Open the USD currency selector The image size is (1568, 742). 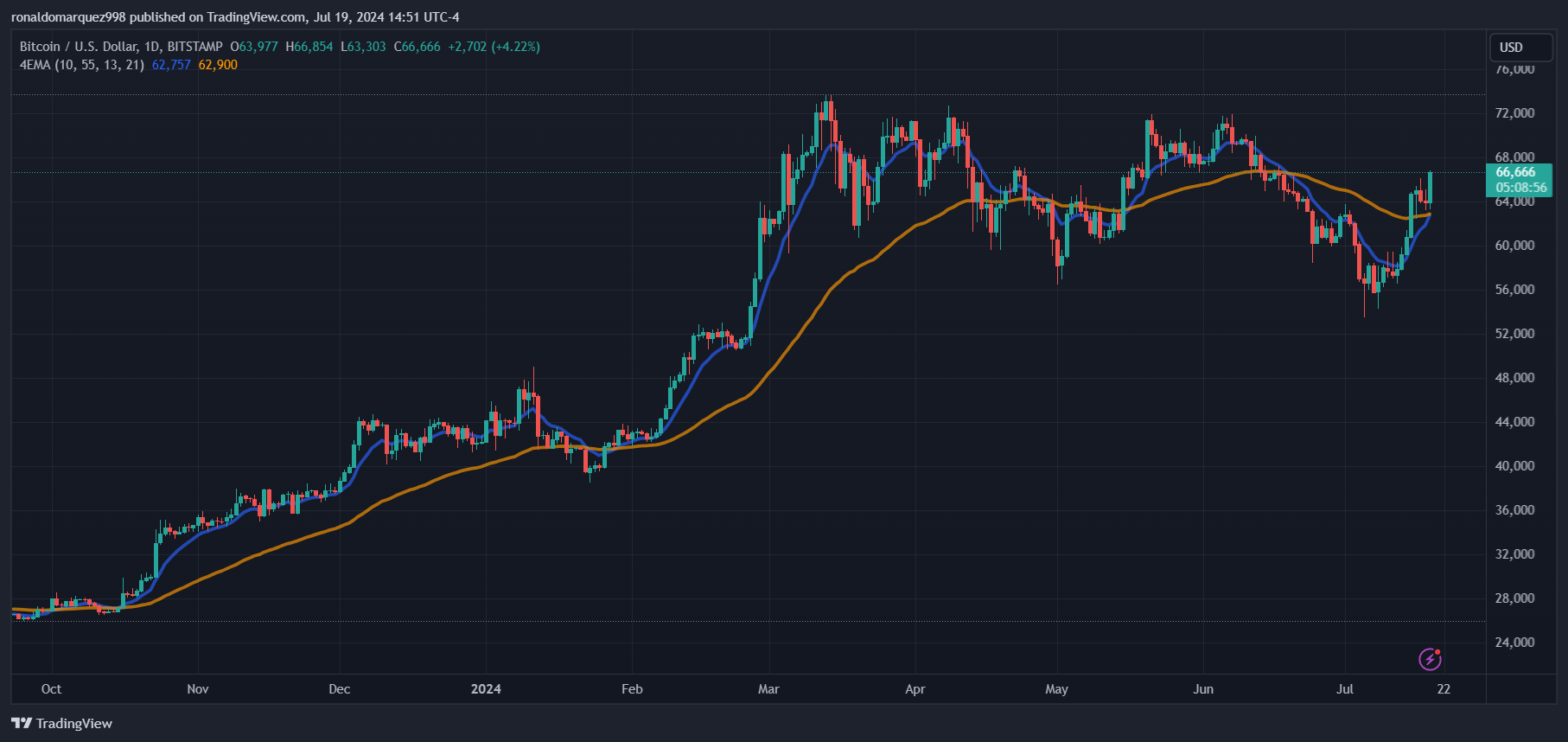(1520, 48)
